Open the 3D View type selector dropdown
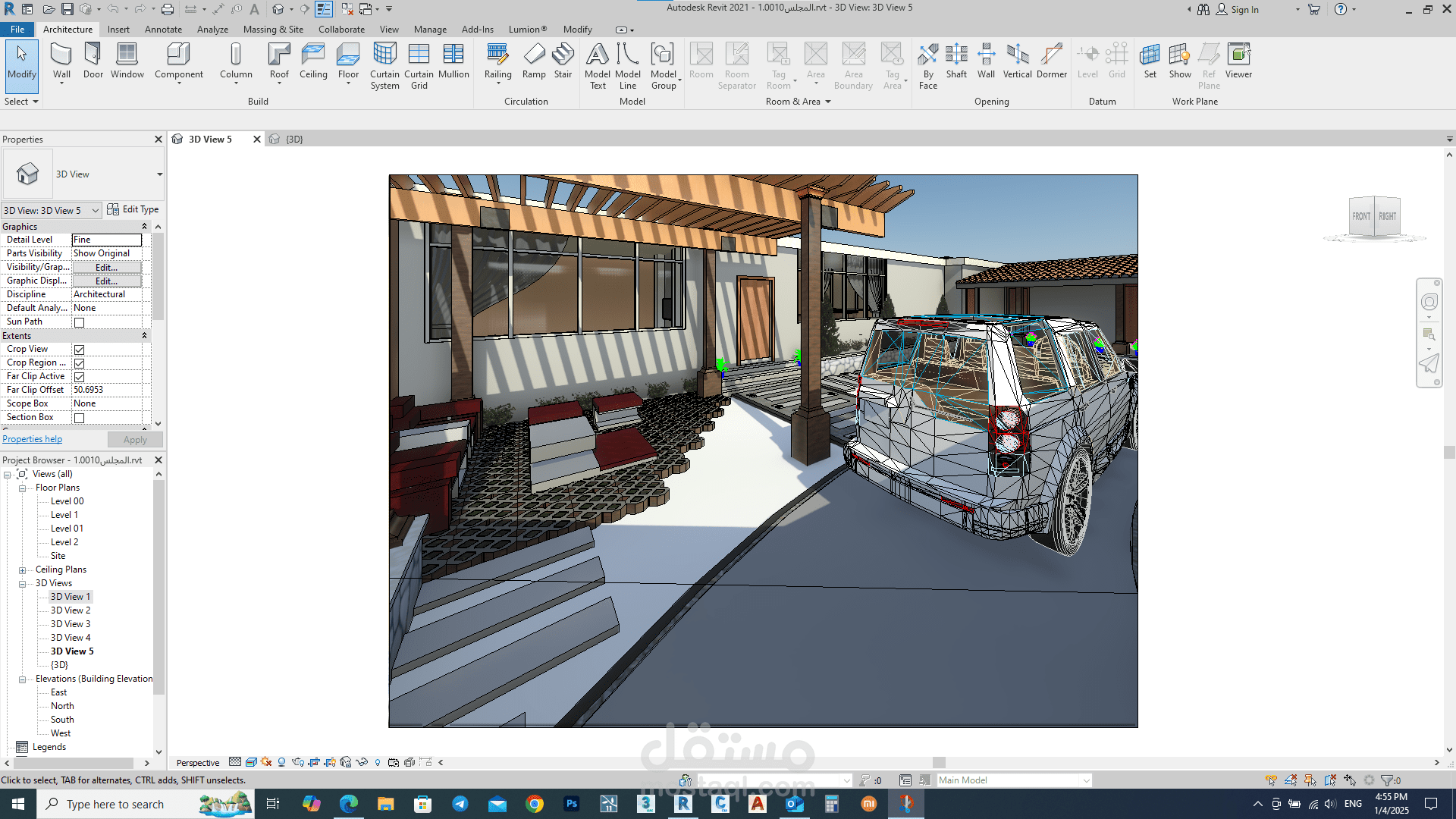Viewport: 1456px width, 819px height. (159, 174)
